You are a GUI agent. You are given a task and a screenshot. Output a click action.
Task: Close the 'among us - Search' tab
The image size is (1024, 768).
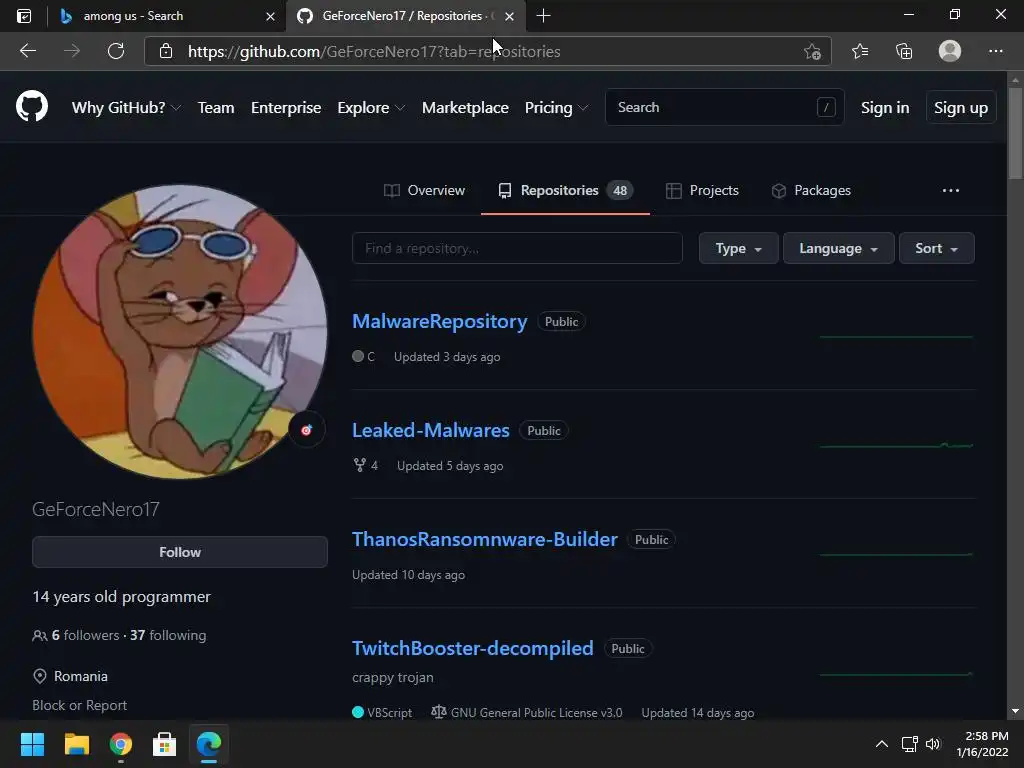click(270, 16)
